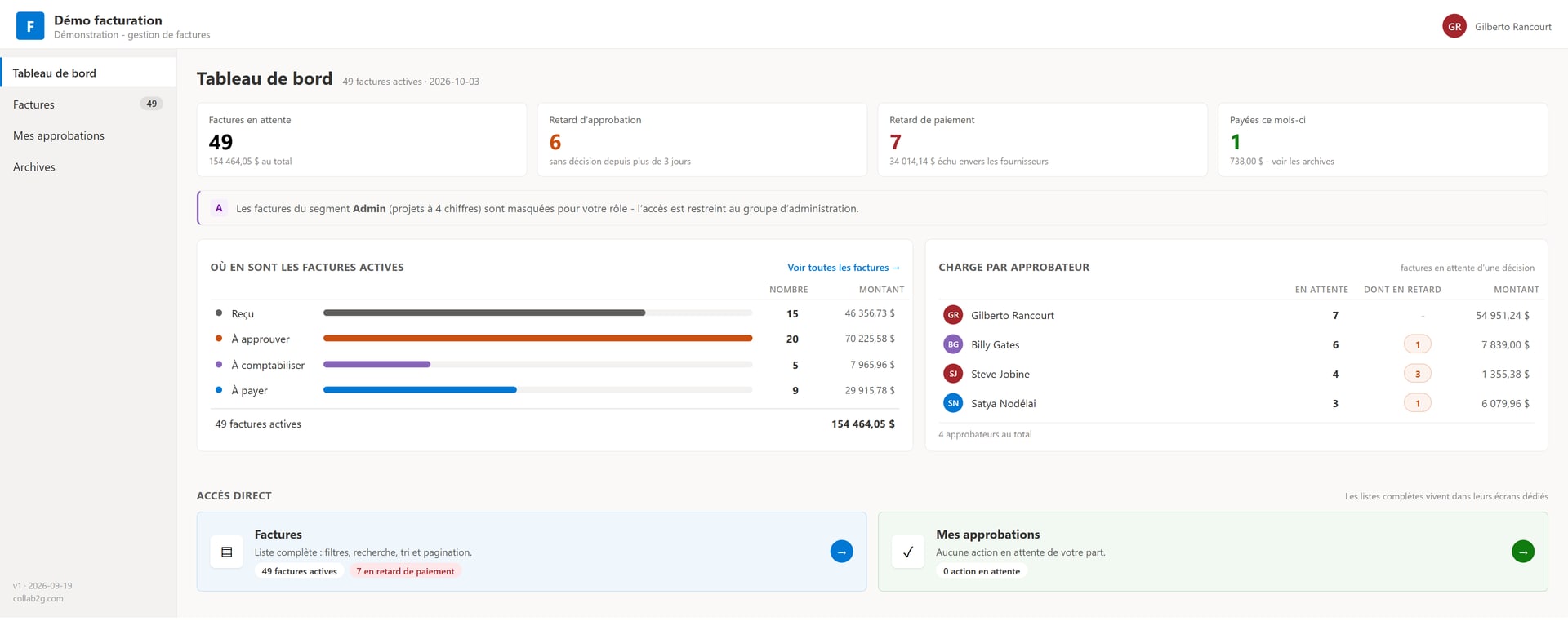Click the late badge 1 for Satya Nodélai
Viewport: 1568px width, 621px height.
tap(1417, 403)
